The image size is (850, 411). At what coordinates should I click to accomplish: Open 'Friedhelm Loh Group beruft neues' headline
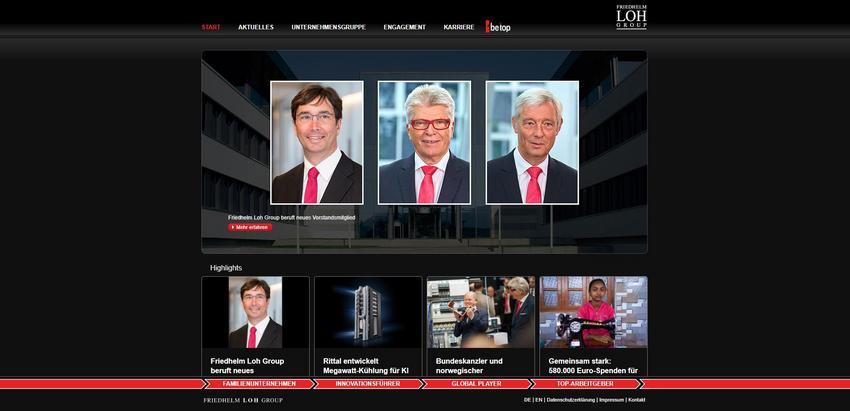coord(247,365)
